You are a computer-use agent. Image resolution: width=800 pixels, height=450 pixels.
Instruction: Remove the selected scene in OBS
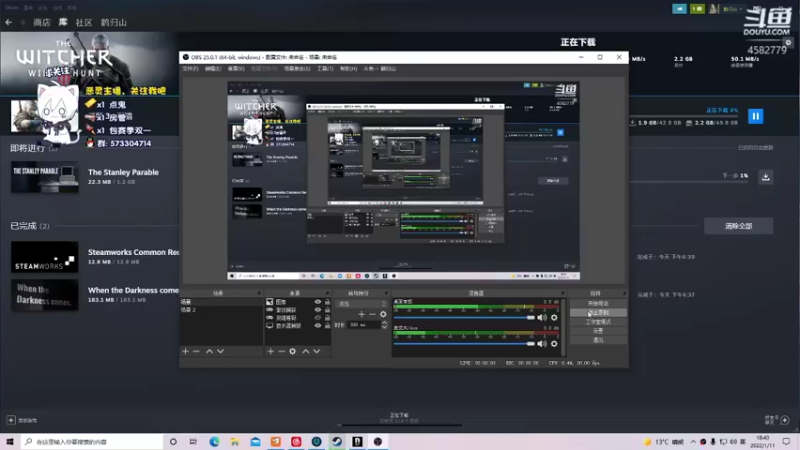196,352
